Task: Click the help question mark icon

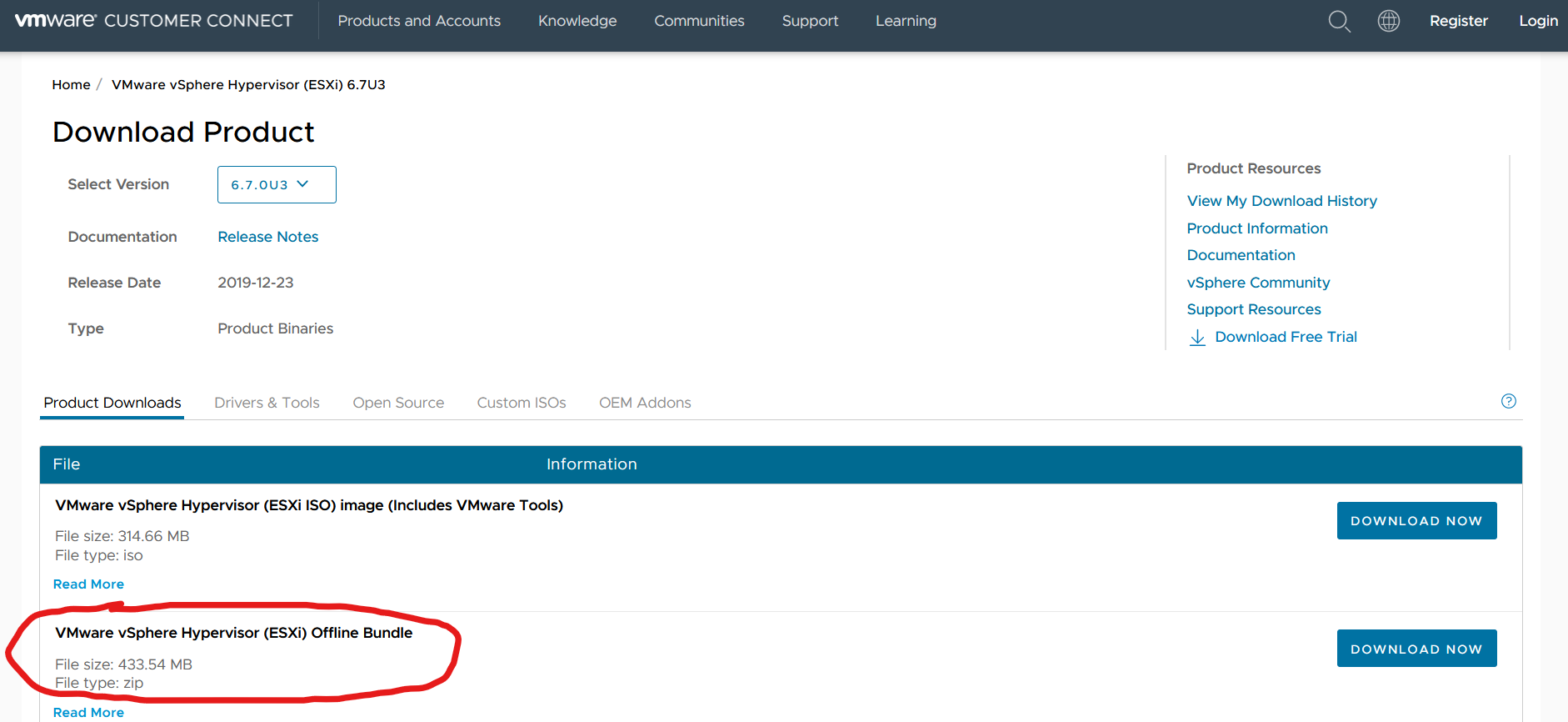Action: (1509, 401)
